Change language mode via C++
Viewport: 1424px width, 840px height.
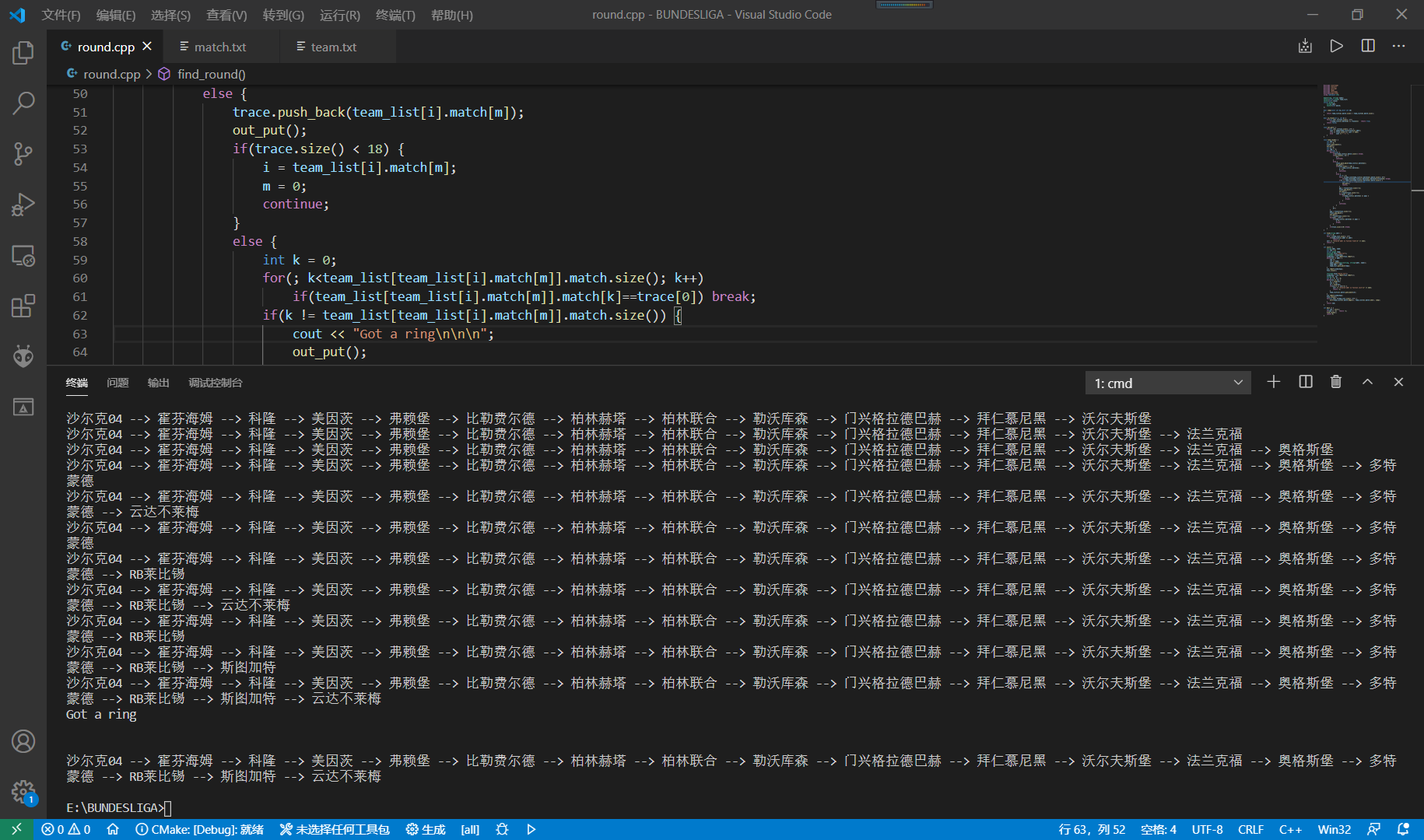[1290, 829]
